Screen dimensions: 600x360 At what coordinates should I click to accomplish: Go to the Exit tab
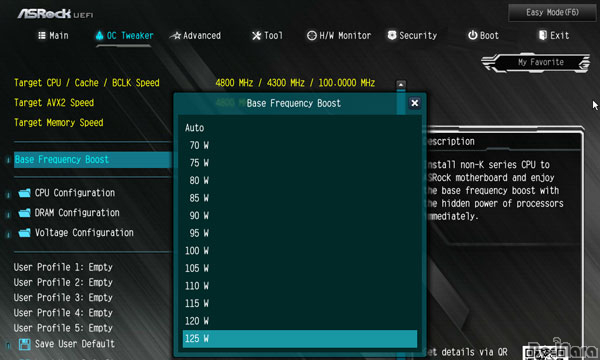tap(554, 36)
